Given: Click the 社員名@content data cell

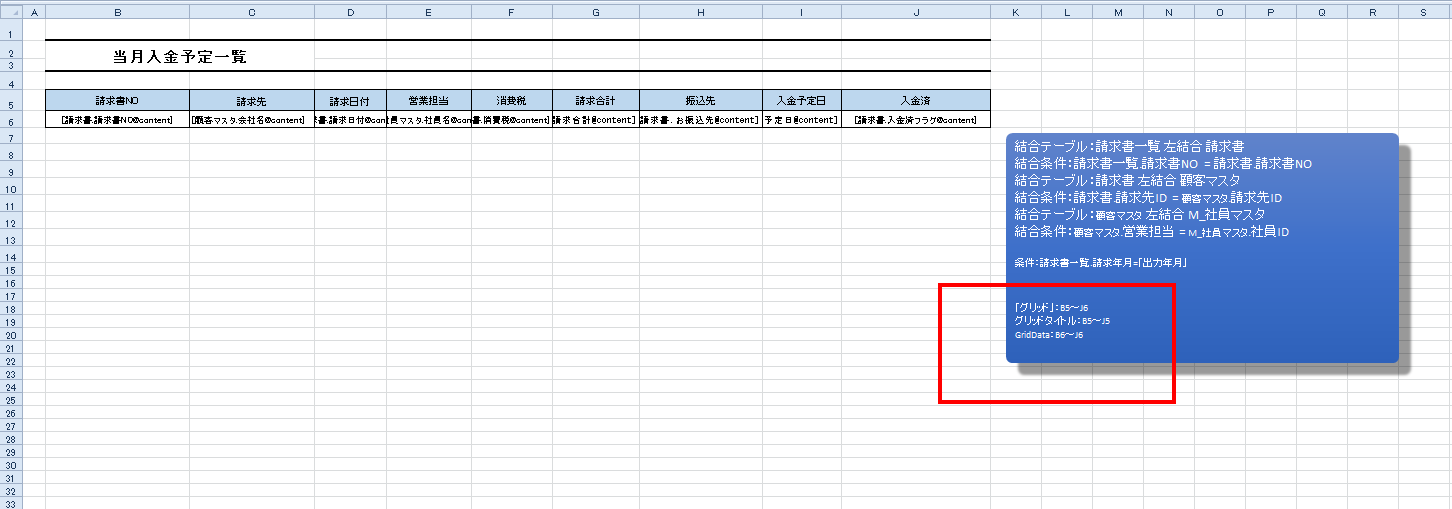Looking at the screenshot, I should click(428, 120).
